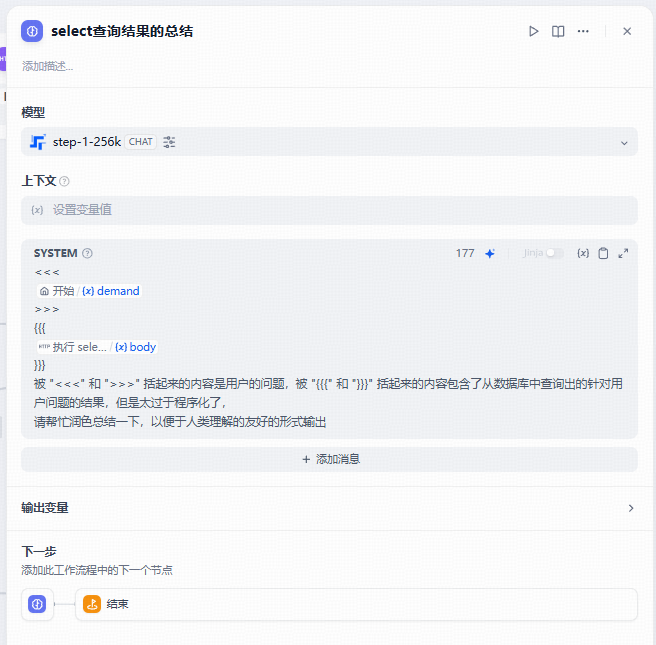Image resolution: width=656 pixels, height=645 pixels.
Task: Insert variable via the {x} prompt icon
Action: 583,253
